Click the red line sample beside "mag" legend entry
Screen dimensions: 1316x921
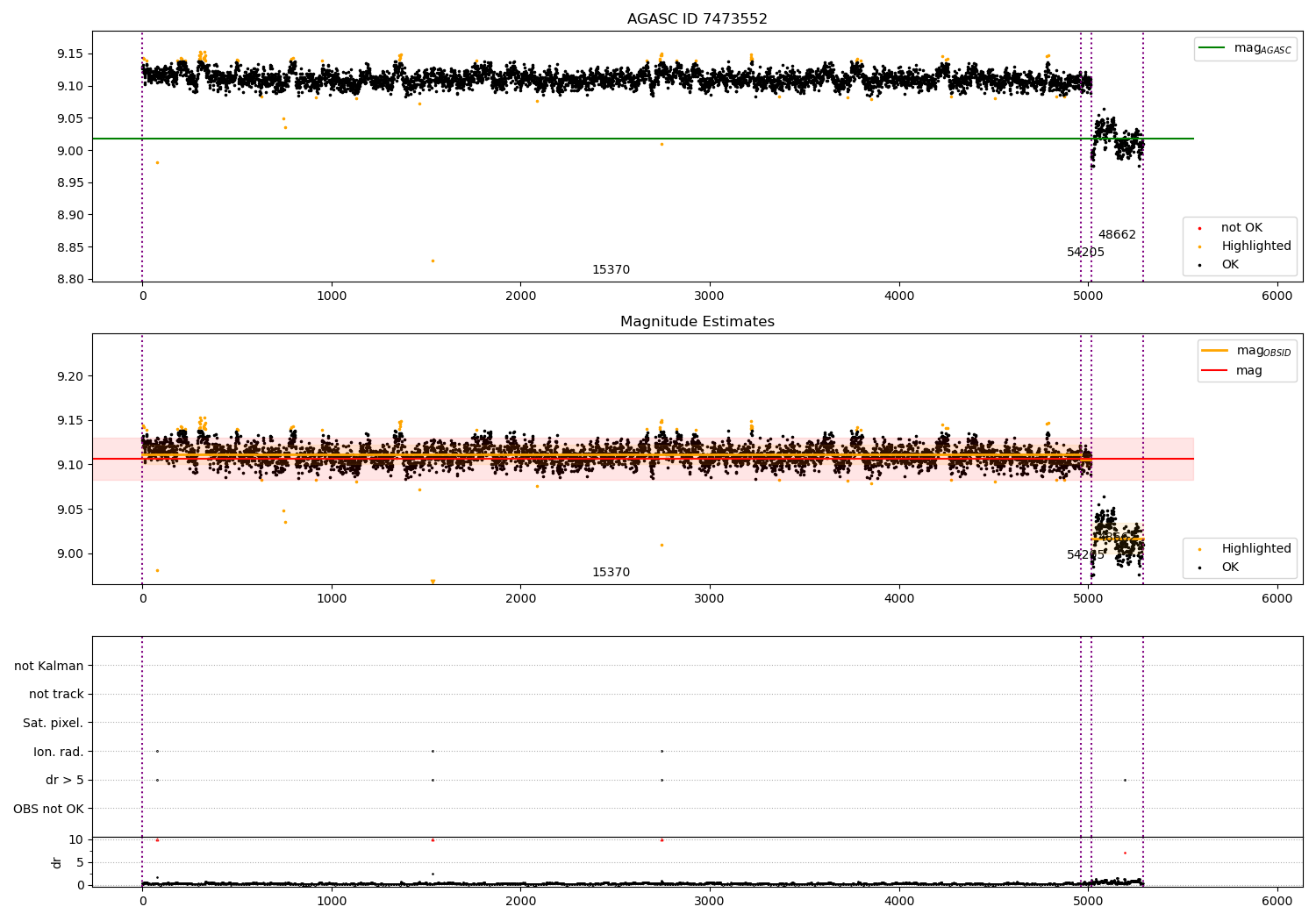point(1215,371)
